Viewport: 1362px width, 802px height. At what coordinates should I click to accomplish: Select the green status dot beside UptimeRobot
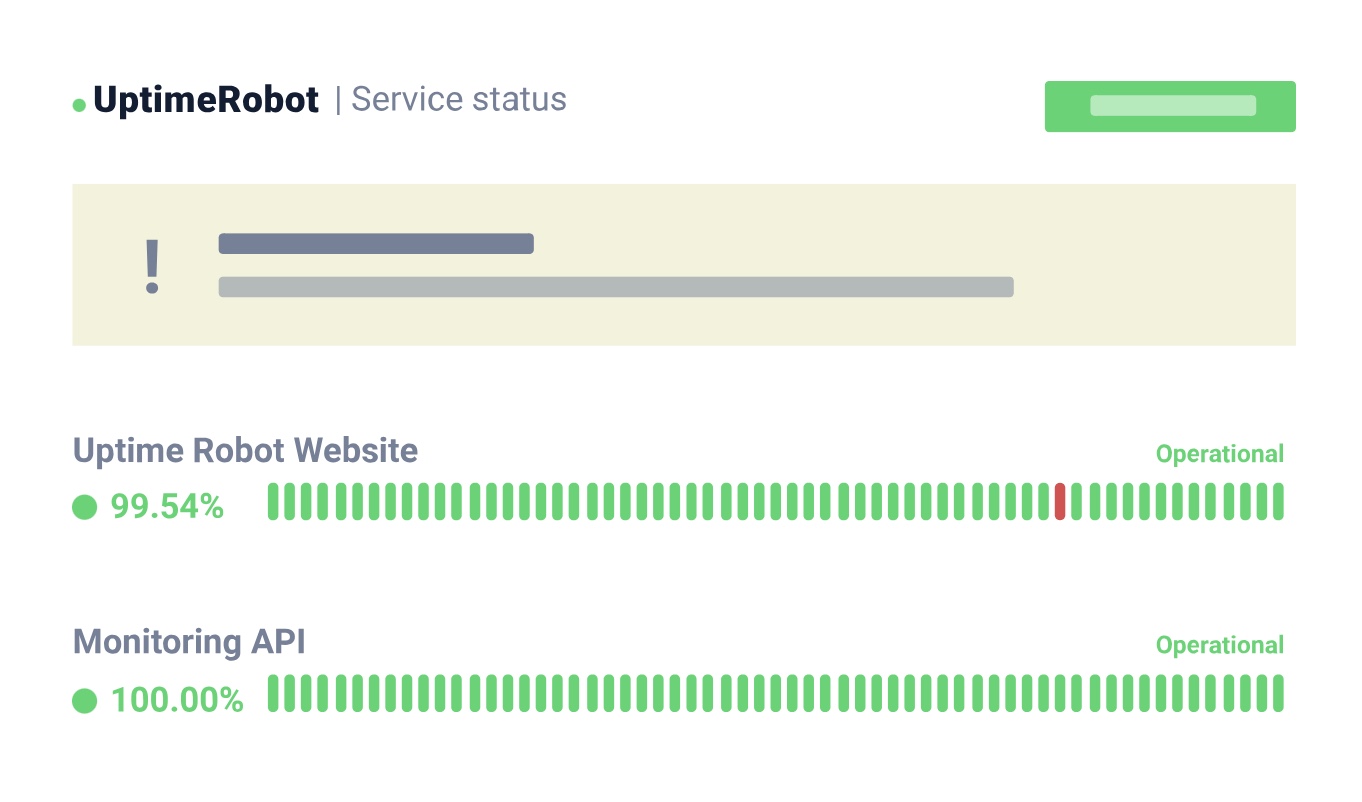79,104
